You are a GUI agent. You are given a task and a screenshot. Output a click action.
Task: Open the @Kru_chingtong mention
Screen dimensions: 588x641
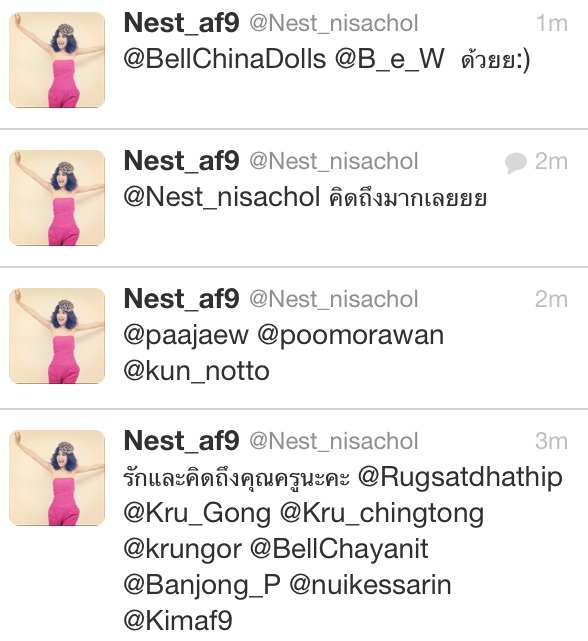click(x=382, y=514)
